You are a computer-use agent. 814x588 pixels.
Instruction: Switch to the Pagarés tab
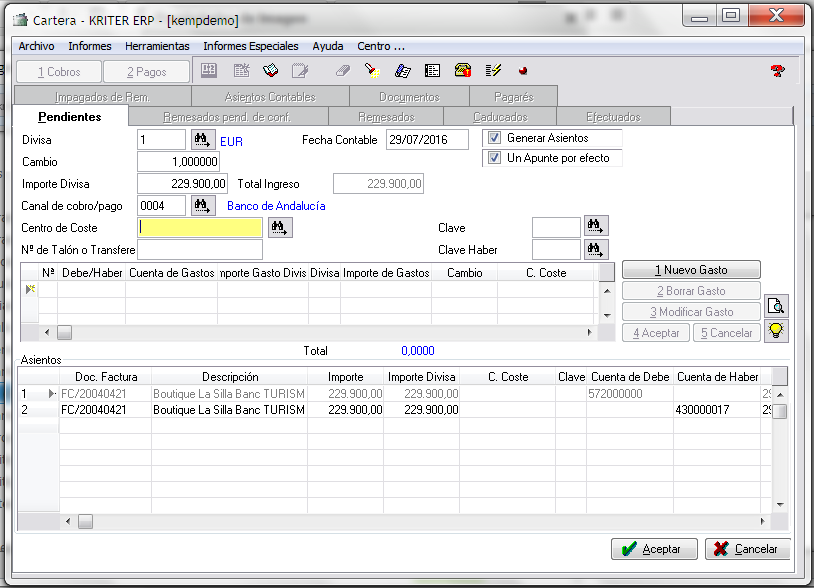(x=513, y=97)
